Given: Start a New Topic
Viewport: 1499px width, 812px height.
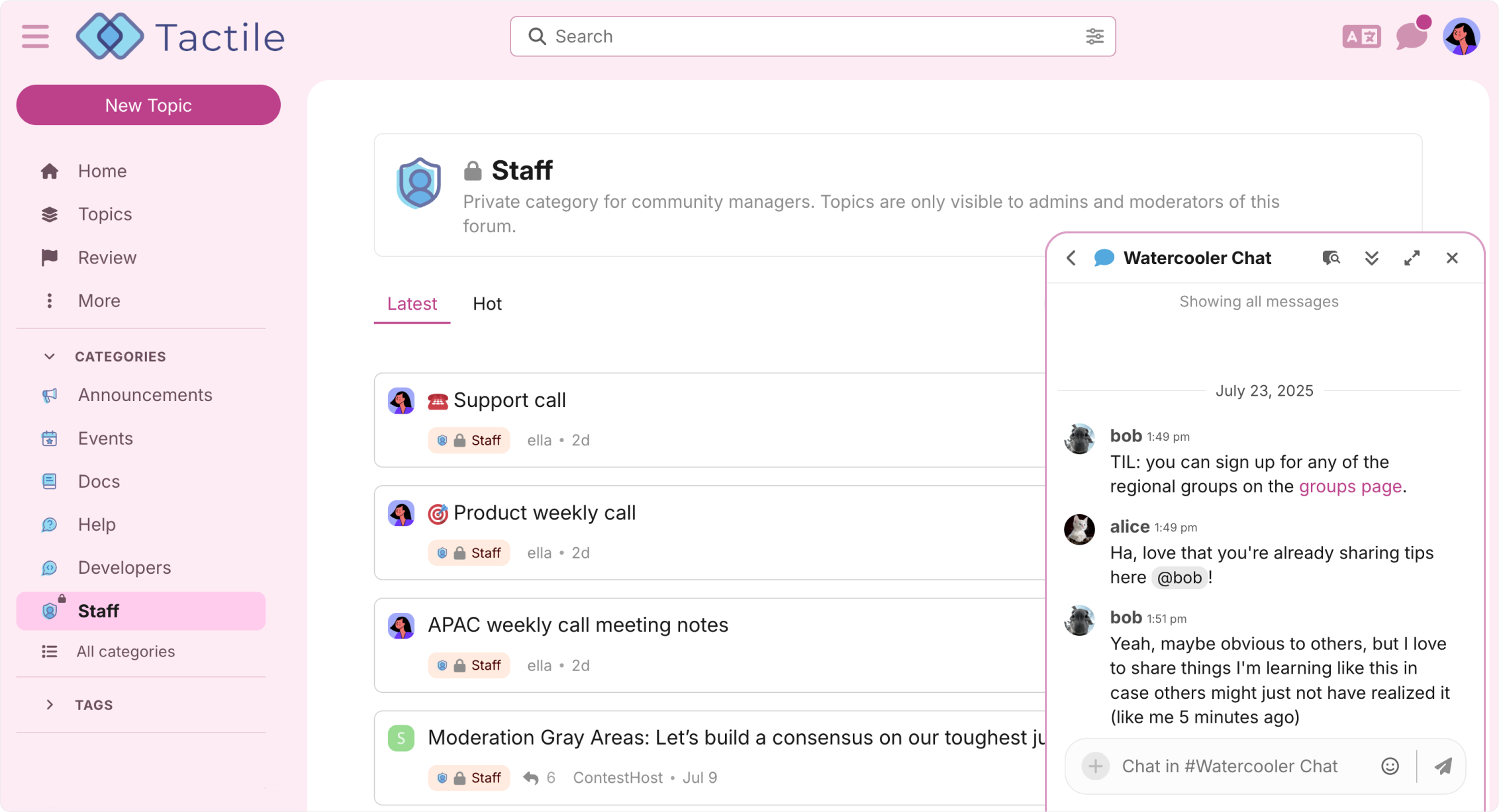Looking at the screenshot, I should 148,105.
